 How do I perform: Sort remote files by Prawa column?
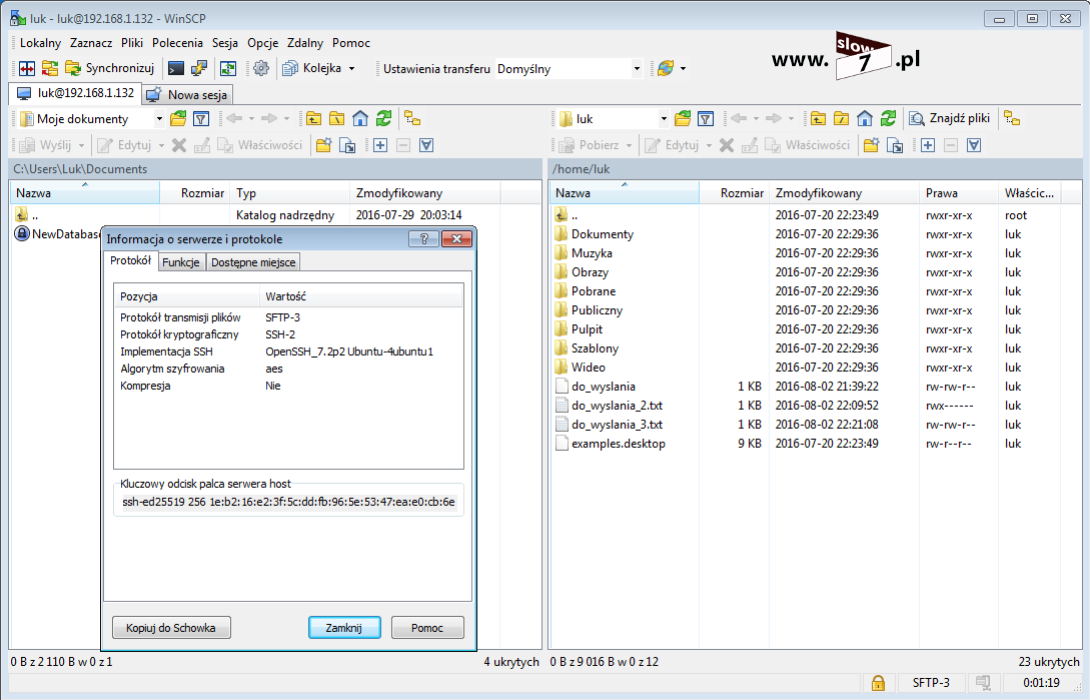[958, 193]
